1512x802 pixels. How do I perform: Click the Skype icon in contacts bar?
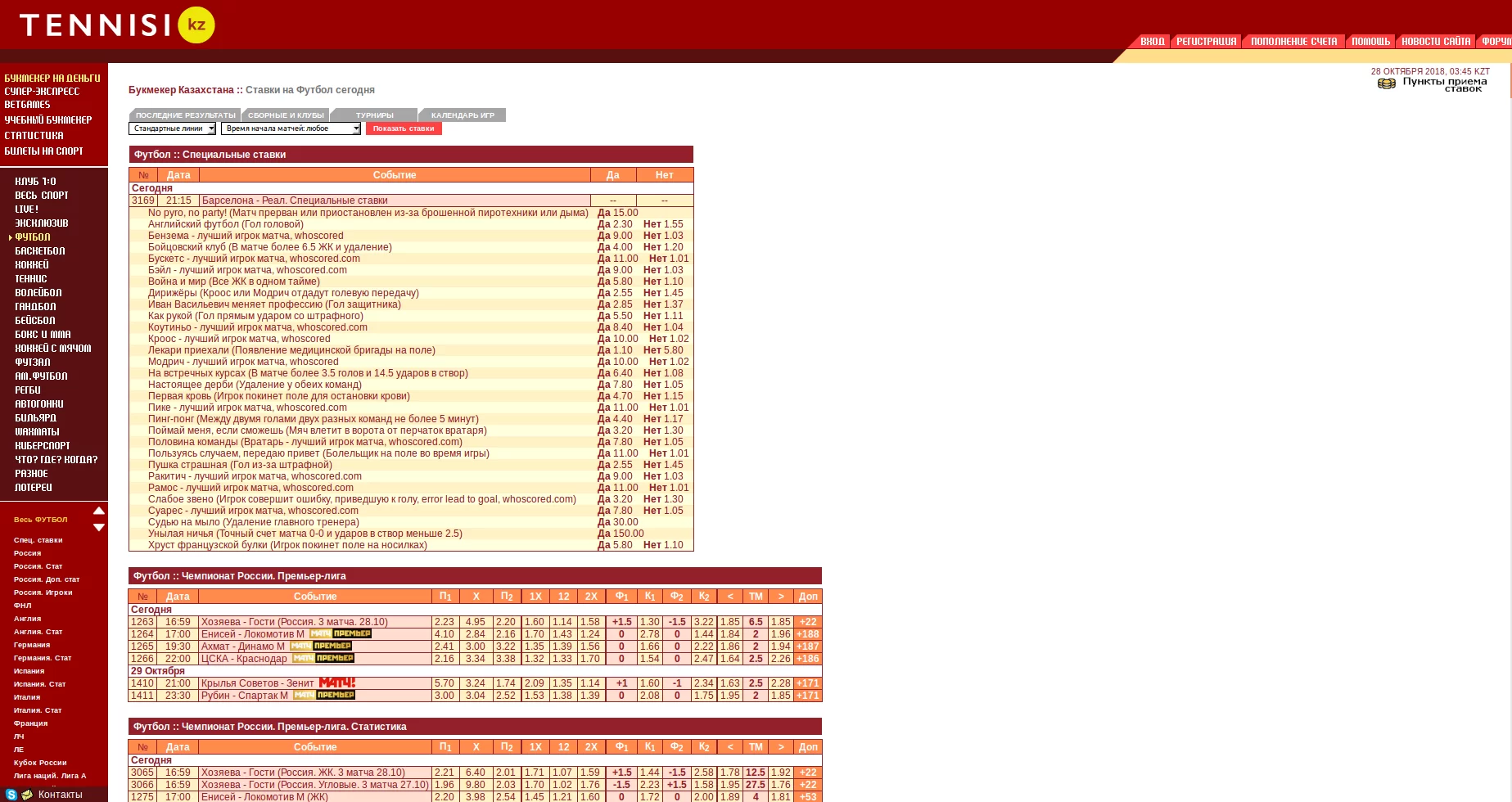coord(11,795)
